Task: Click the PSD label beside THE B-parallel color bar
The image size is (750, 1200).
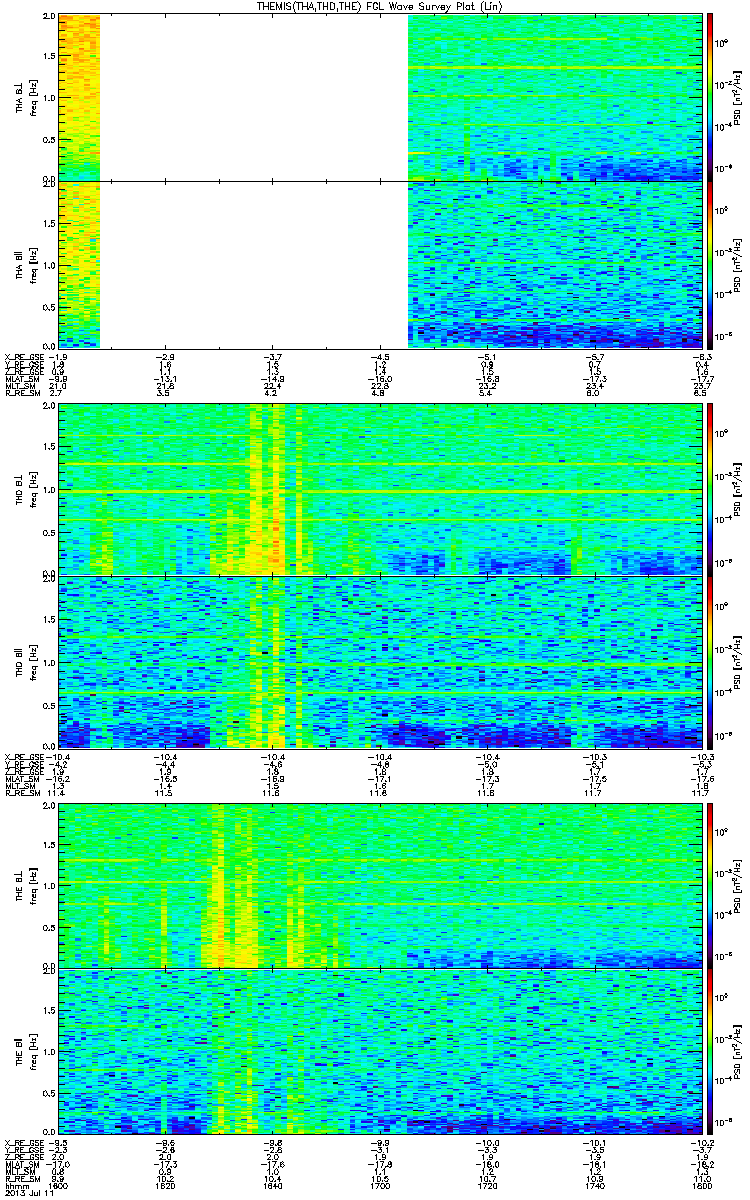Action: [737, 1051]
